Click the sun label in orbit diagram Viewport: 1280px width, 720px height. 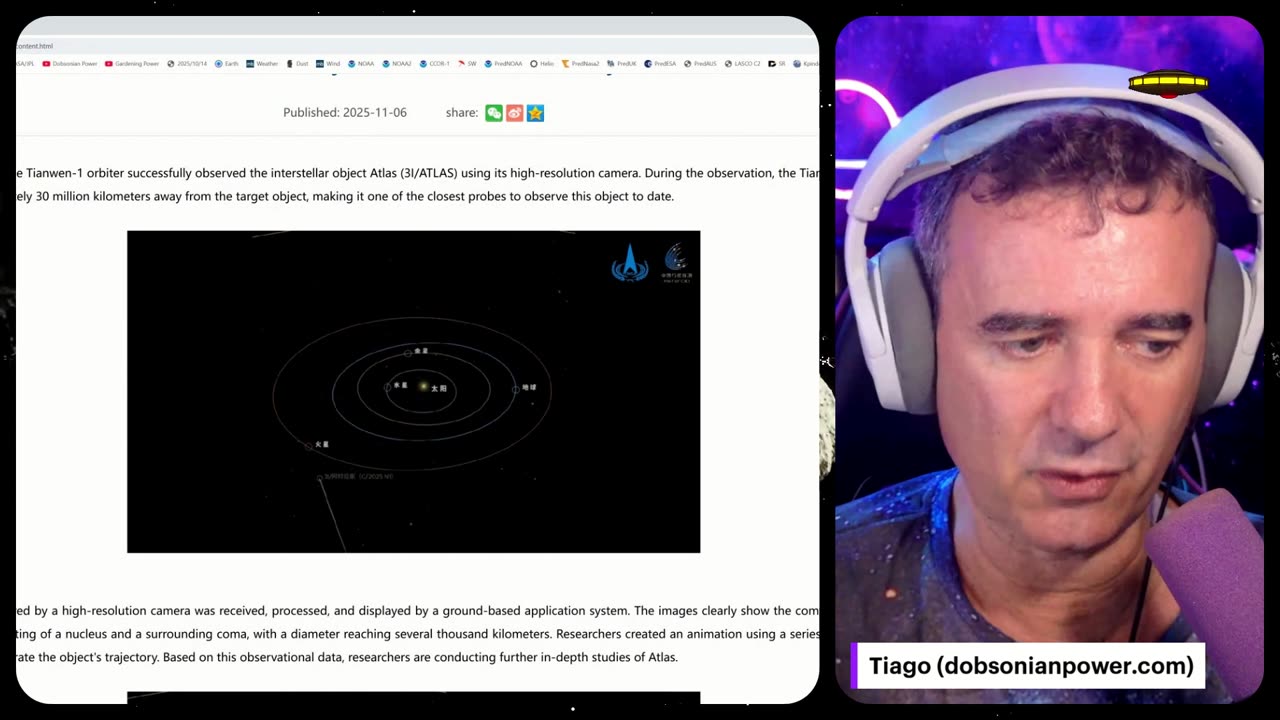(438, 388)
